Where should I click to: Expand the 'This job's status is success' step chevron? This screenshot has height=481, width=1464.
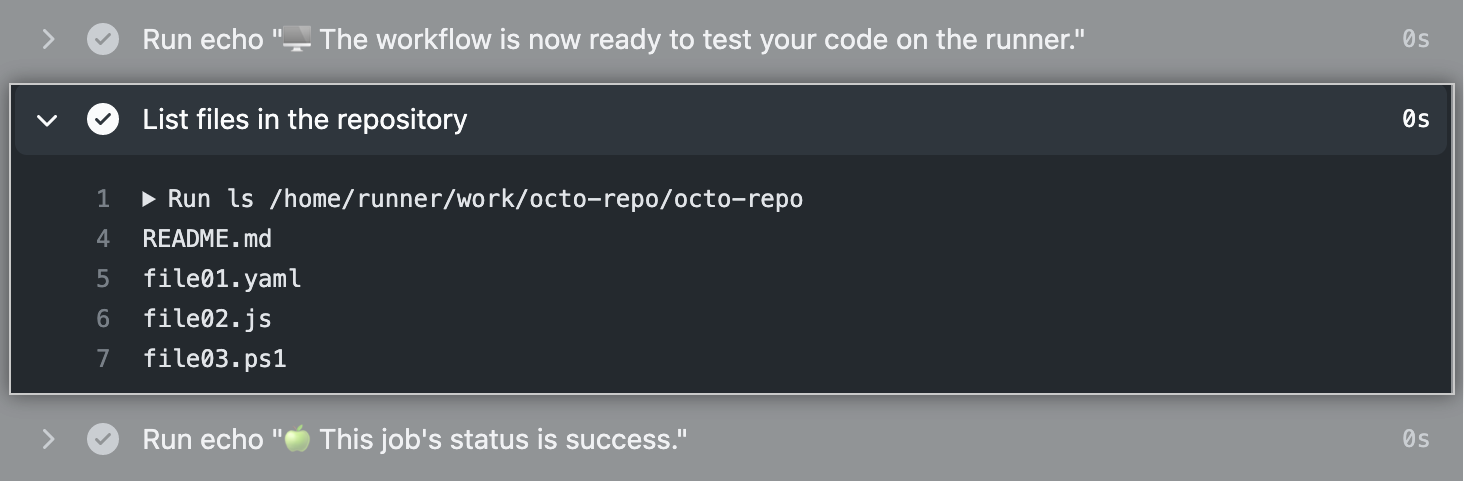coord(47,439)
